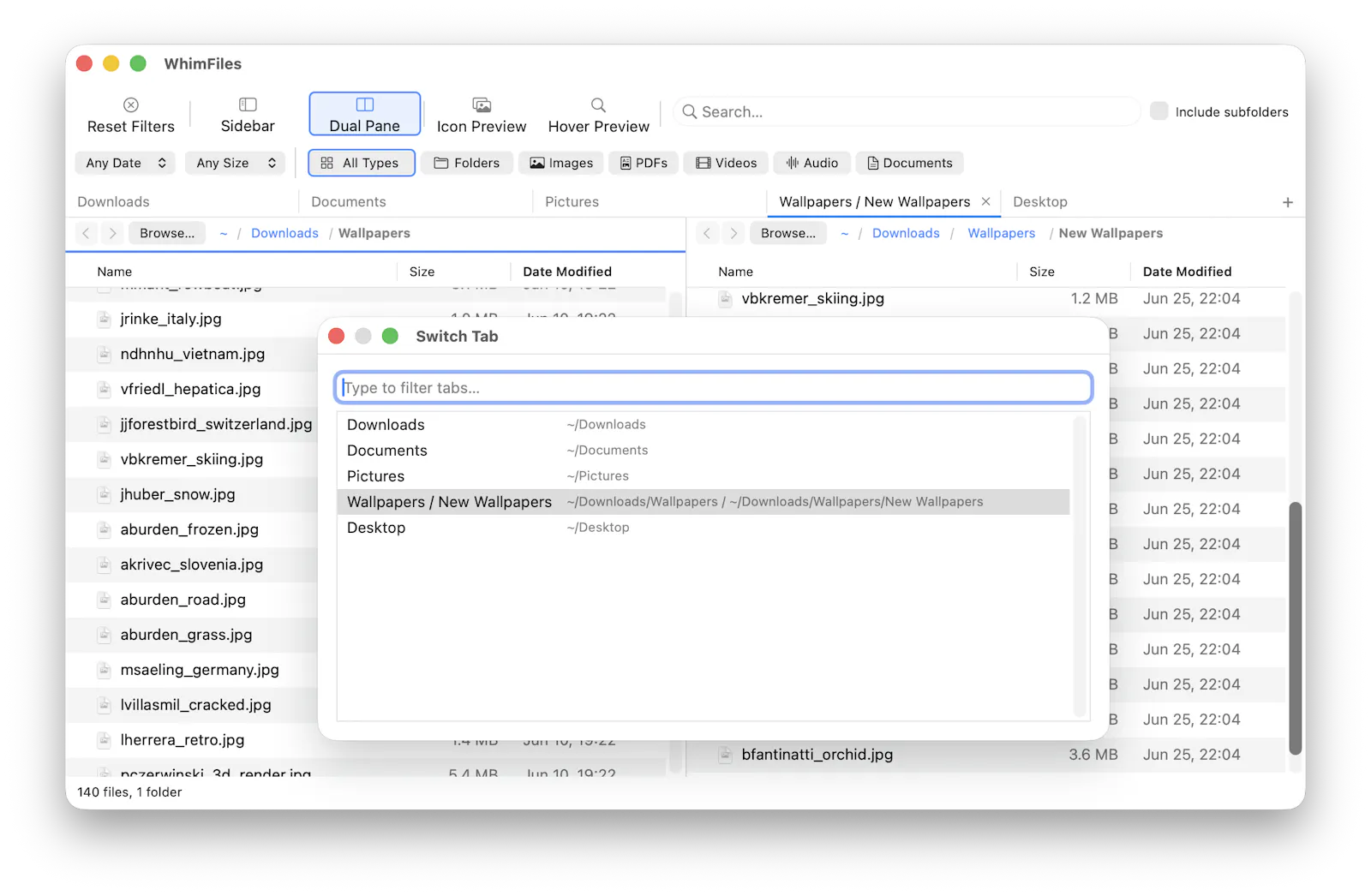Viewport: 1371px width, 896px height.
Task: Add a new tab with plus icon
Action: tap(1288, 202)
